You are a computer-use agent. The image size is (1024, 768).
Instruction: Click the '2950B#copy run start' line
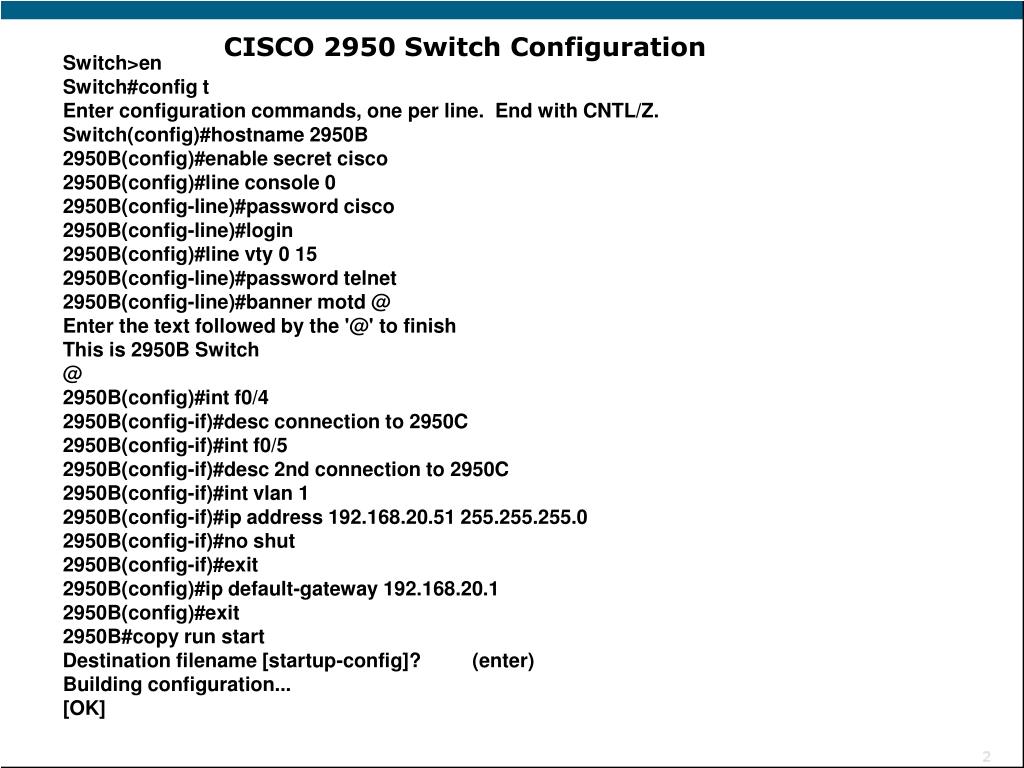coord(163,637)
